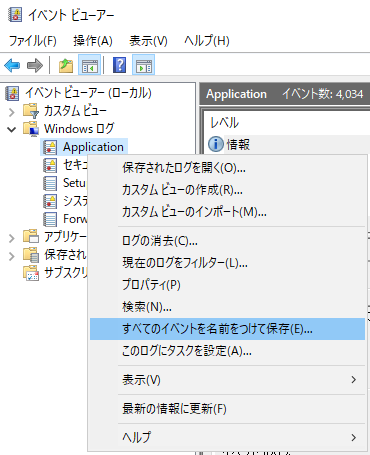370x455 pixels.
Task: Click the Event Viewer (Local) root icon
Action: (12, 93)
